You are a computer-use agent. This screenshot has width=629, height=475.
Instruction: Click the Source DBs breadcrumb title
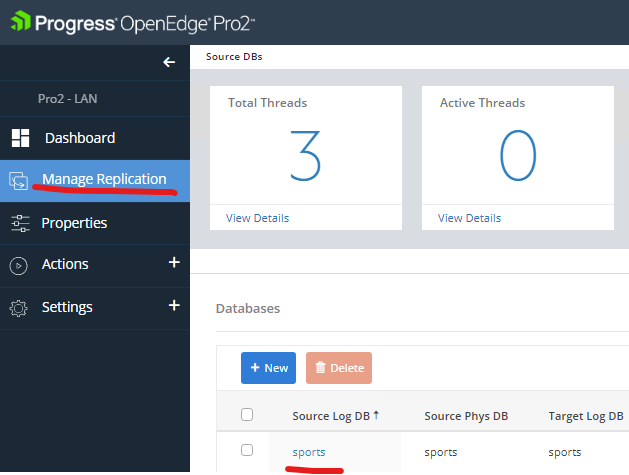234,57
